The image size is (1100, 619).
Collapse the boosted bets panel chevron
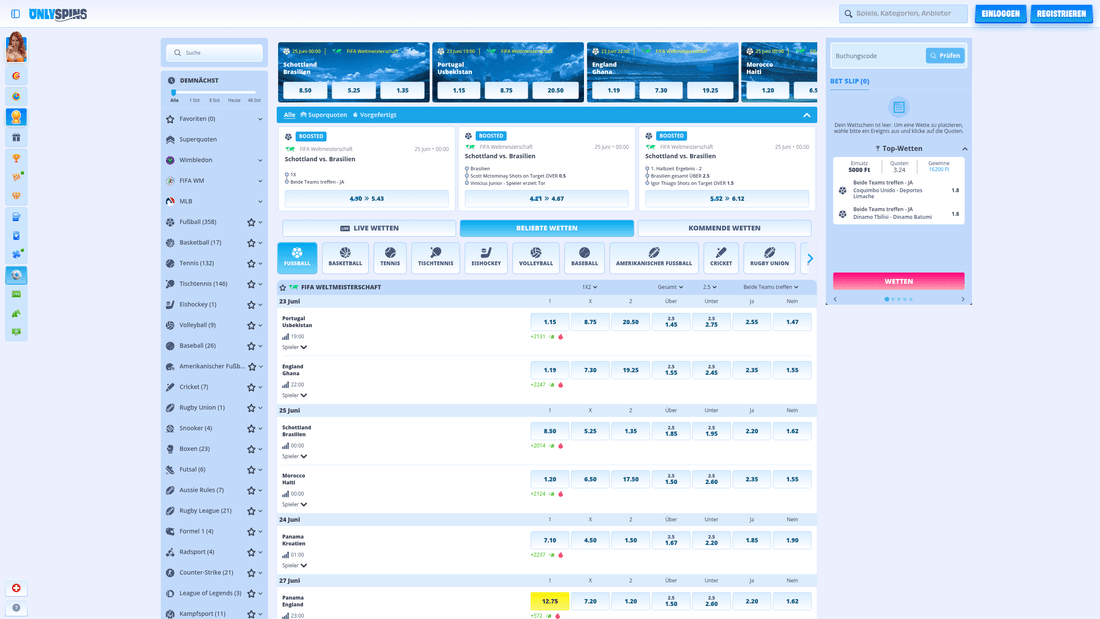807,115
